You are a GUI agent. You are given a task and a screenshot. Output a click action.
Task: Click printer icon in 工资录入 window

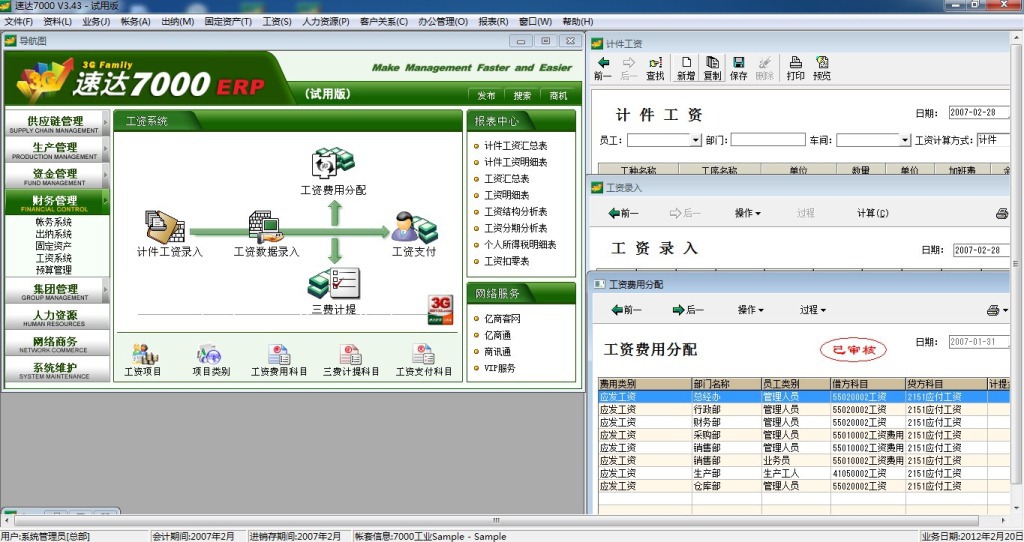click(1002, 214)
